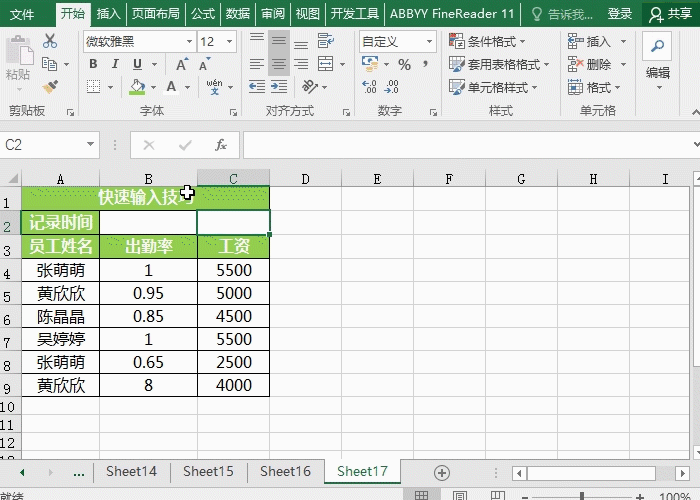Apply percent style
This screenshot has height=500, width=700.
pos(404,65)
